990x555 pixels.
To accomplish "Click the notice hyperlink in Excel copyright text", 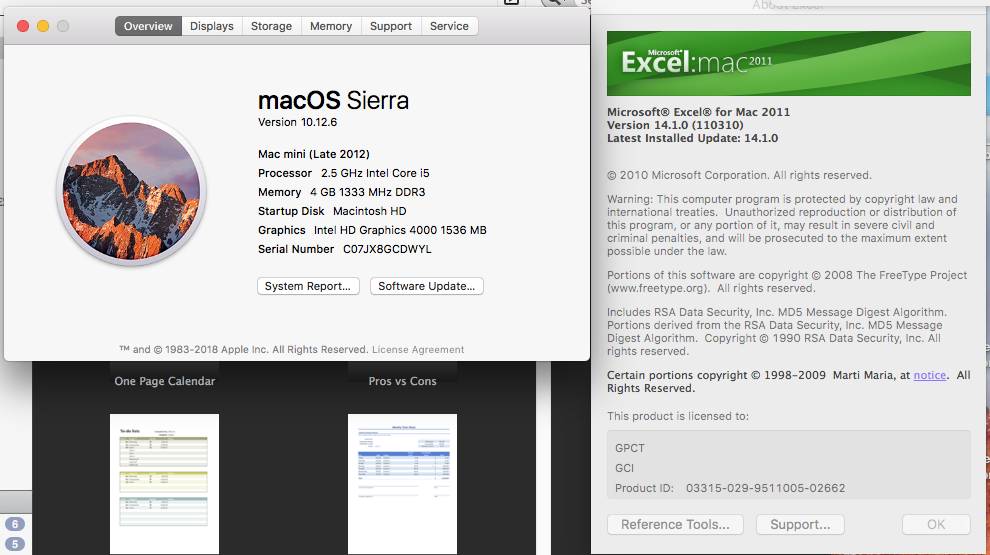I will (929, 375).
